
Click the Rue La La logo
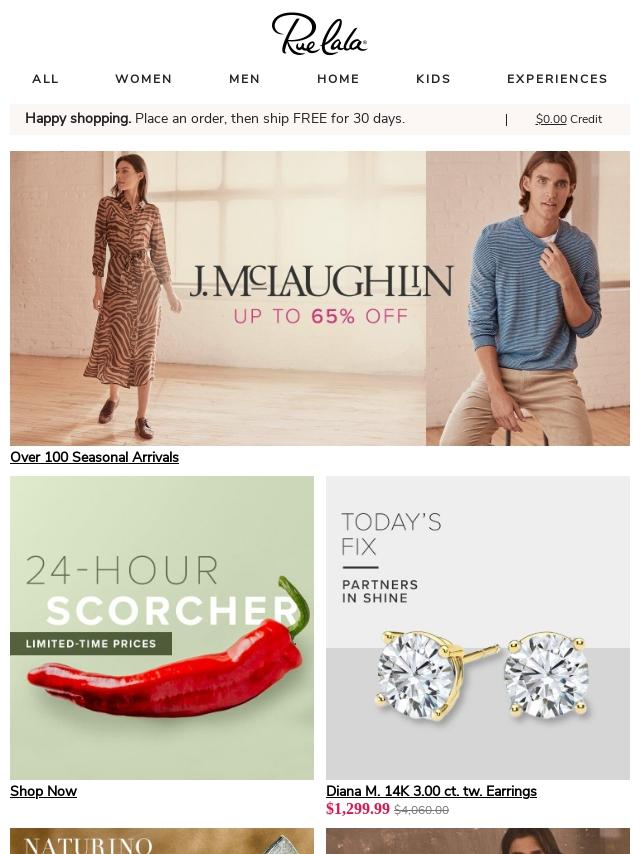pyautogui.click(x=319, y=34)
